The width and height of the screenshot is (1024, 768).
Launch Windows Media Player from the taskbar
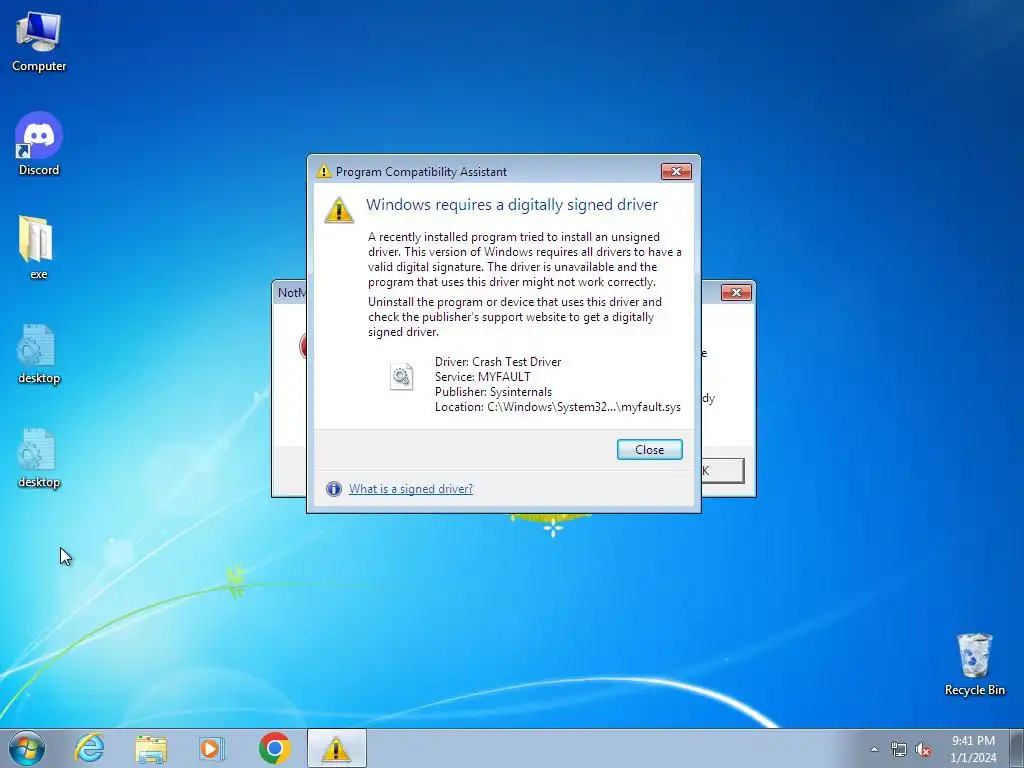[212, 748]
